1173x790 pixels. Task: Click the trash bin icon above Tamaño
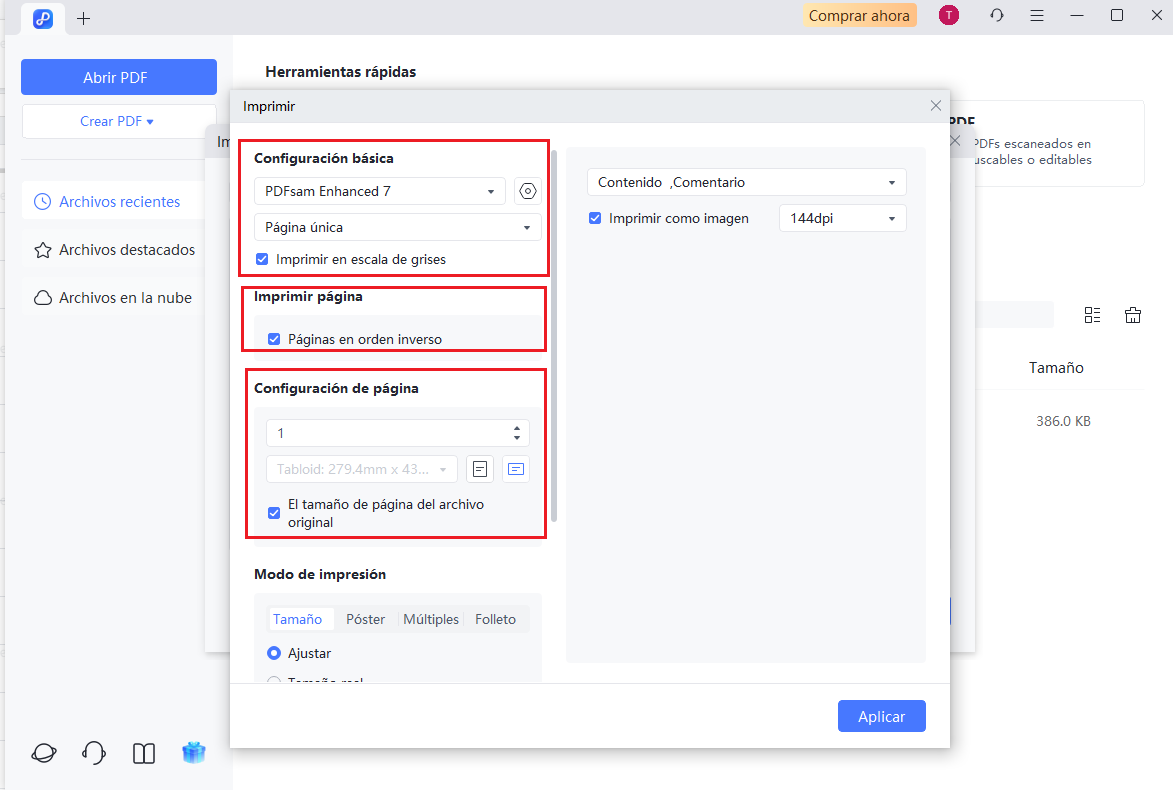tap(1133, 314)
